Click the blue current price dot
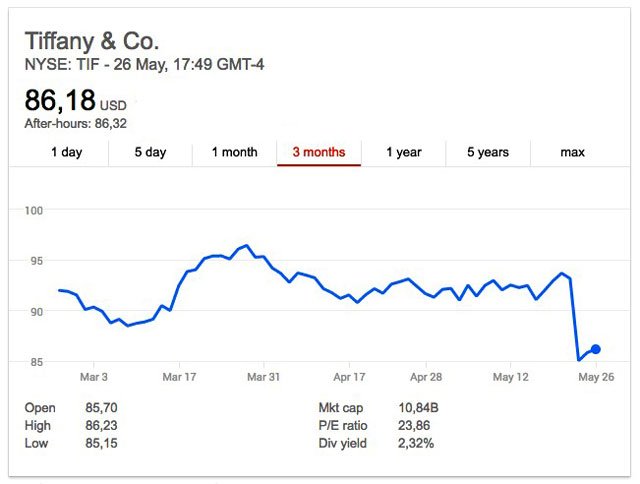The width and height of the screenshot is (640, 484). [596, 349]
